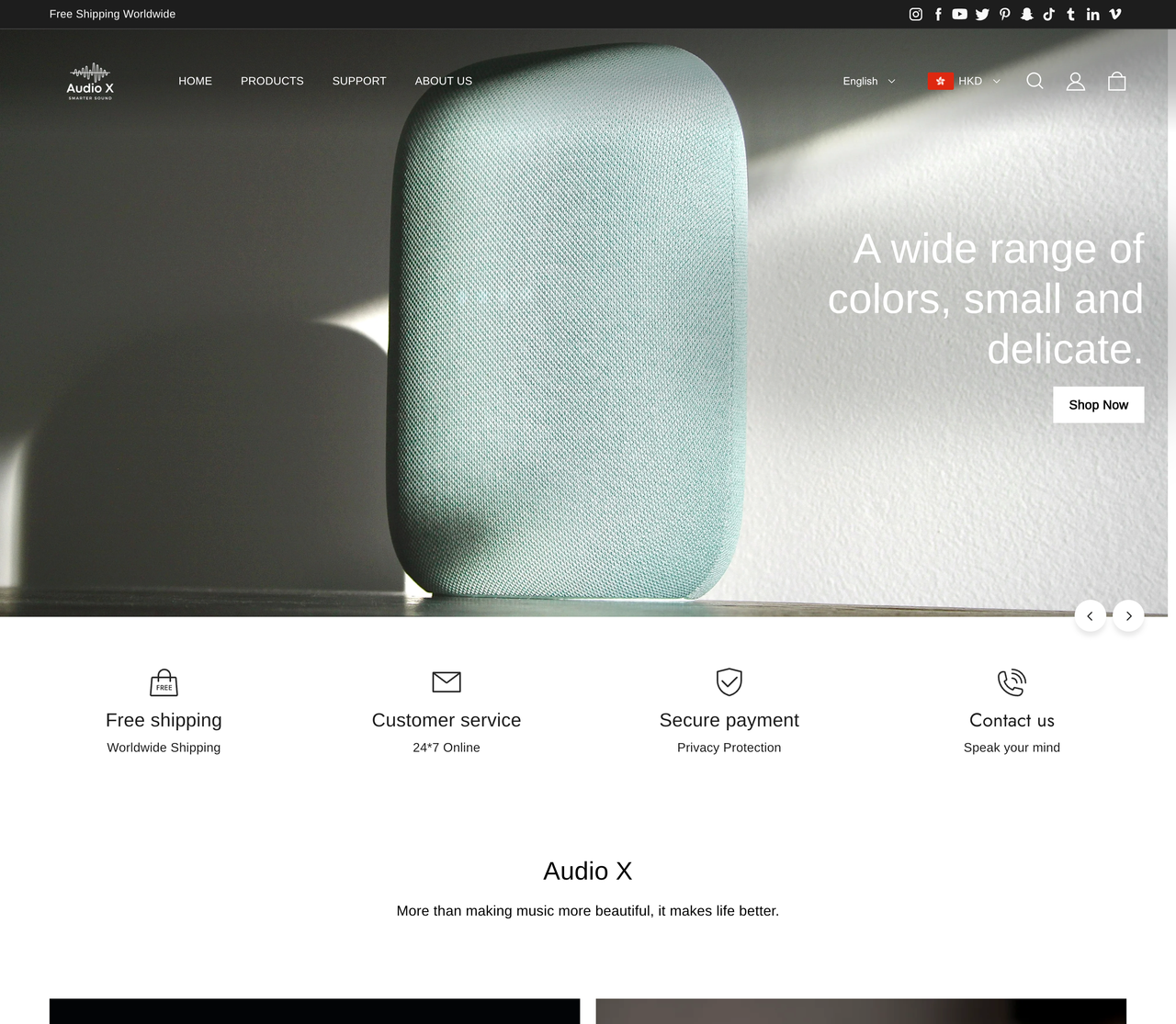The image size is (1176, 1024).
Task: Open the PRODUCTS menu
Action: pyautogui.click(x=272, y=81)
